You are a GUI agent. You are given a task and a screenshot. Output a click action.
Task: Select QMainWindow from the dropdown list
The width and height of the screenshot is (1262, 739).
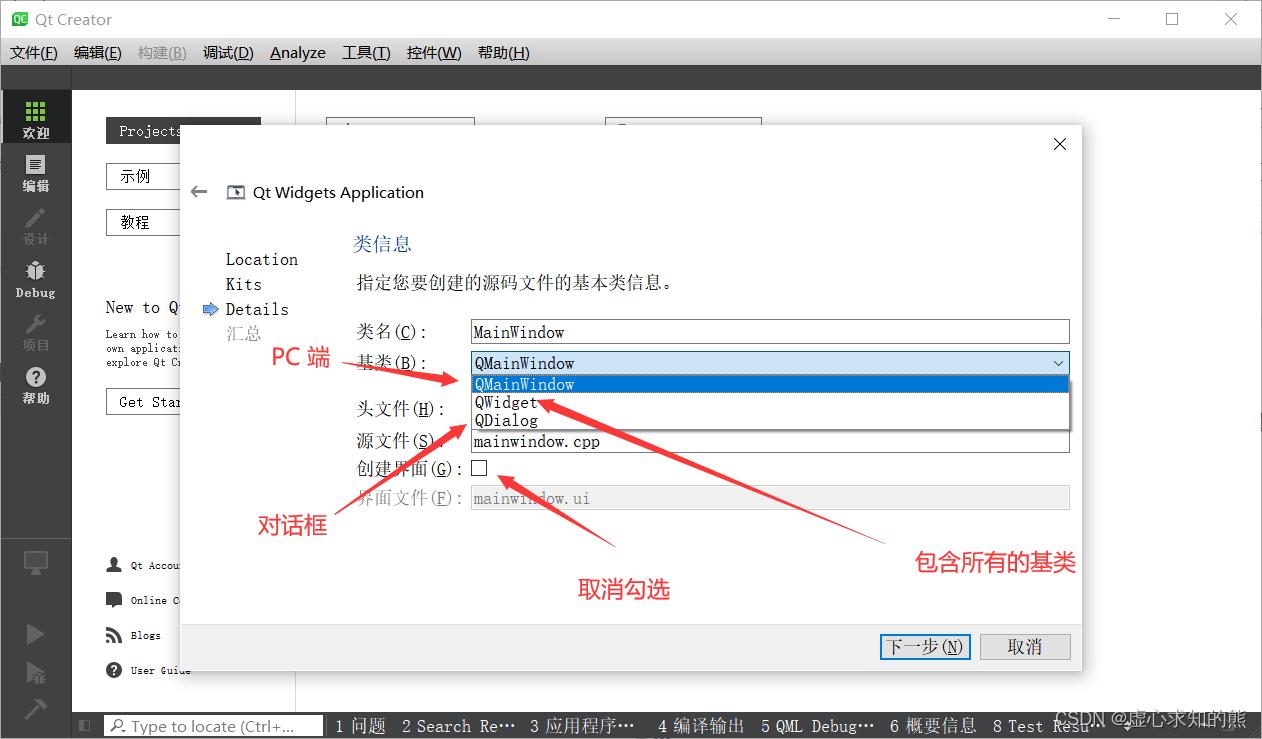tap(770, 384)
